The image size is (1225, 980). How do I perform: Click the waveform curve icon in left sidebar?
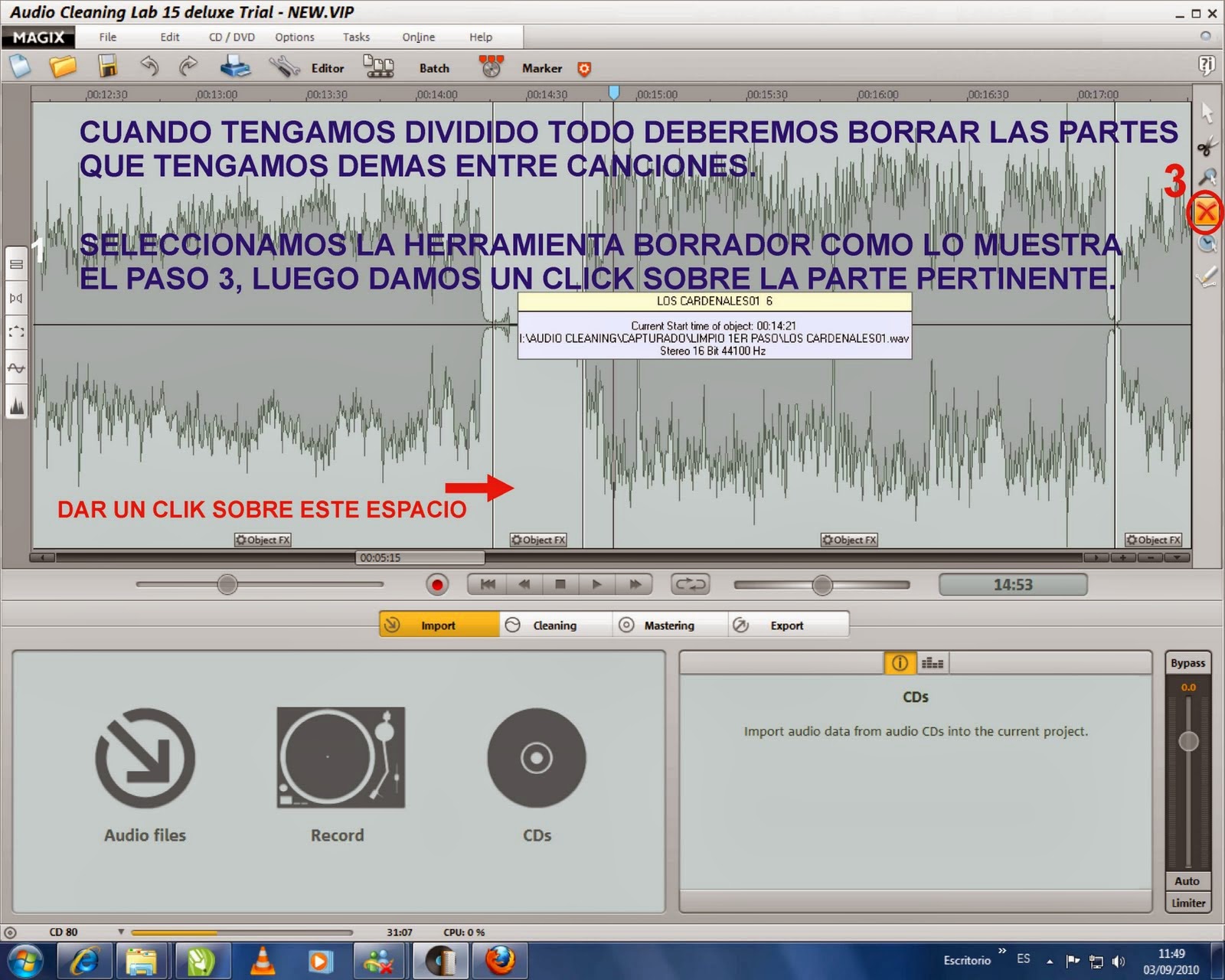[16, 367]
